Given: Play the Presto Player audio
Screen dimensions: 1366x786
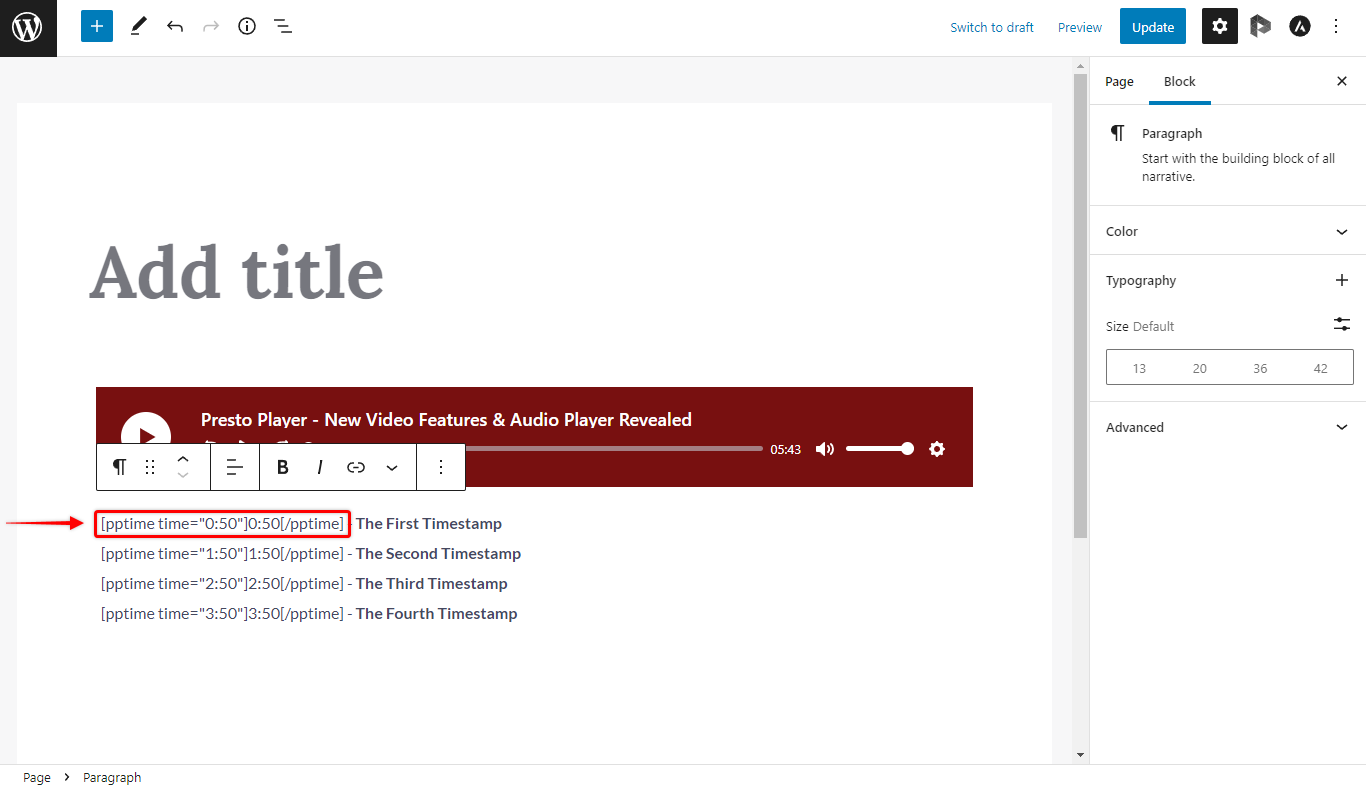Looking at the screenshot, I should click(146, 437).
